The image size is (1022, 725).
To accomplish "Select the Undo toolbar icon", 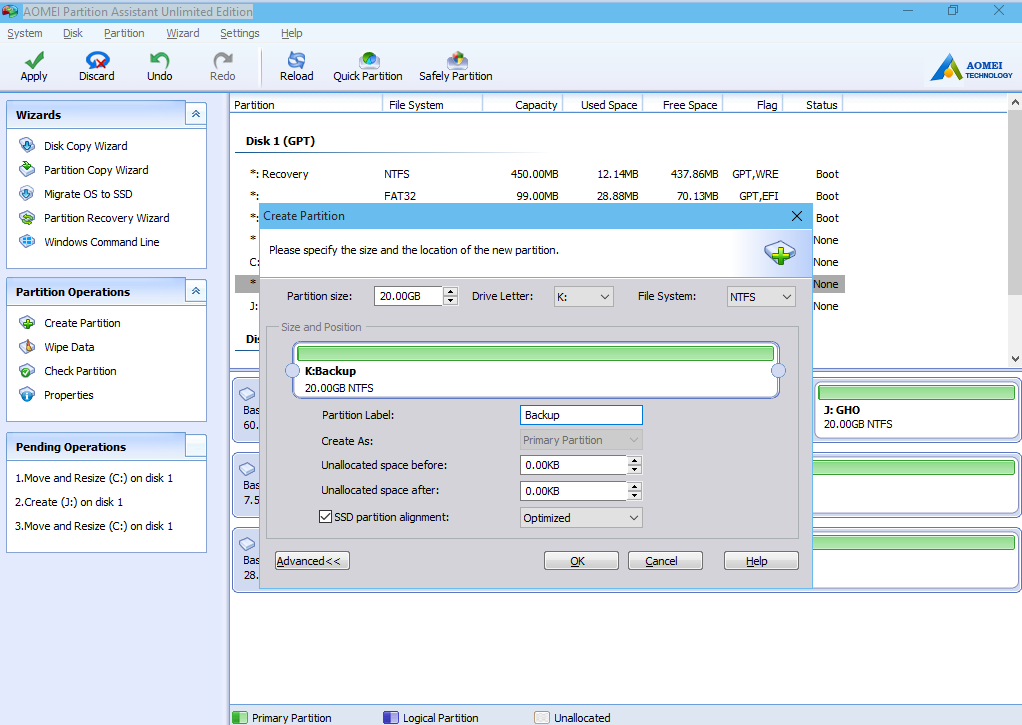I will 159,65.
